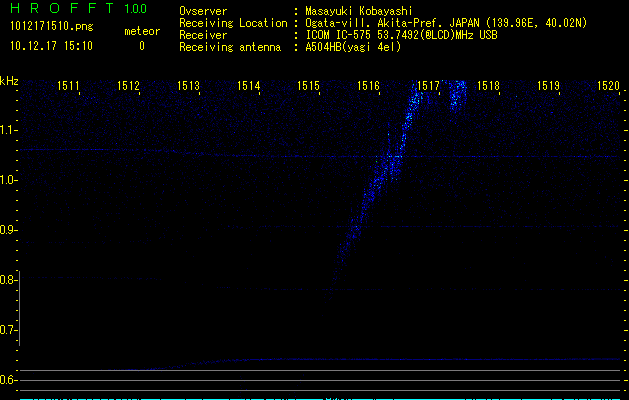Click the 1511 time axis marker
The image size is (629, 400).
point(68,86)
